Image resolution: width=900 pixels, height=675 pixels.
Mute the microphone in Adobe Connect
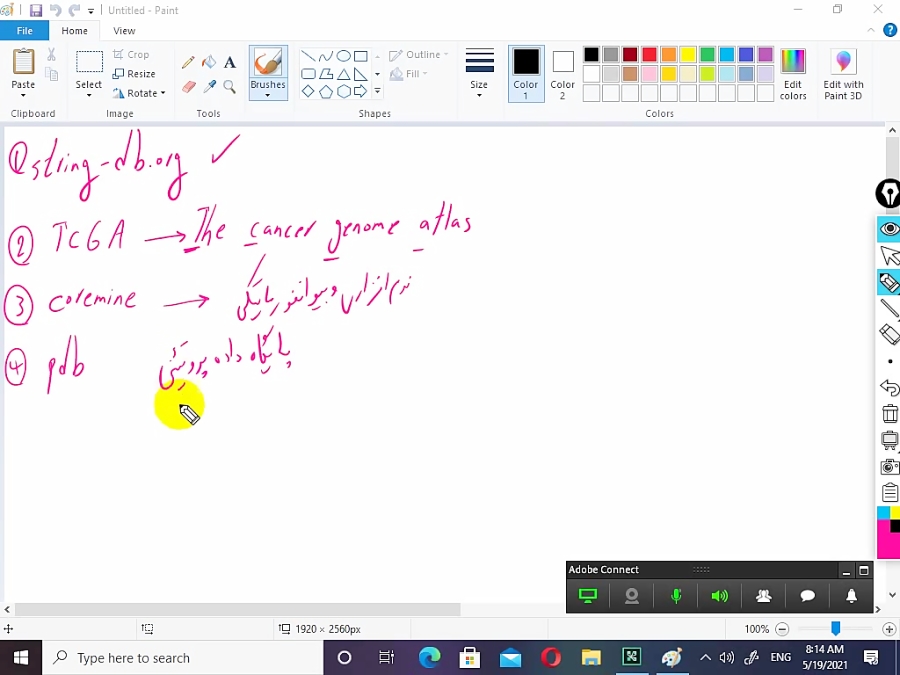click(x=676, y=596)
